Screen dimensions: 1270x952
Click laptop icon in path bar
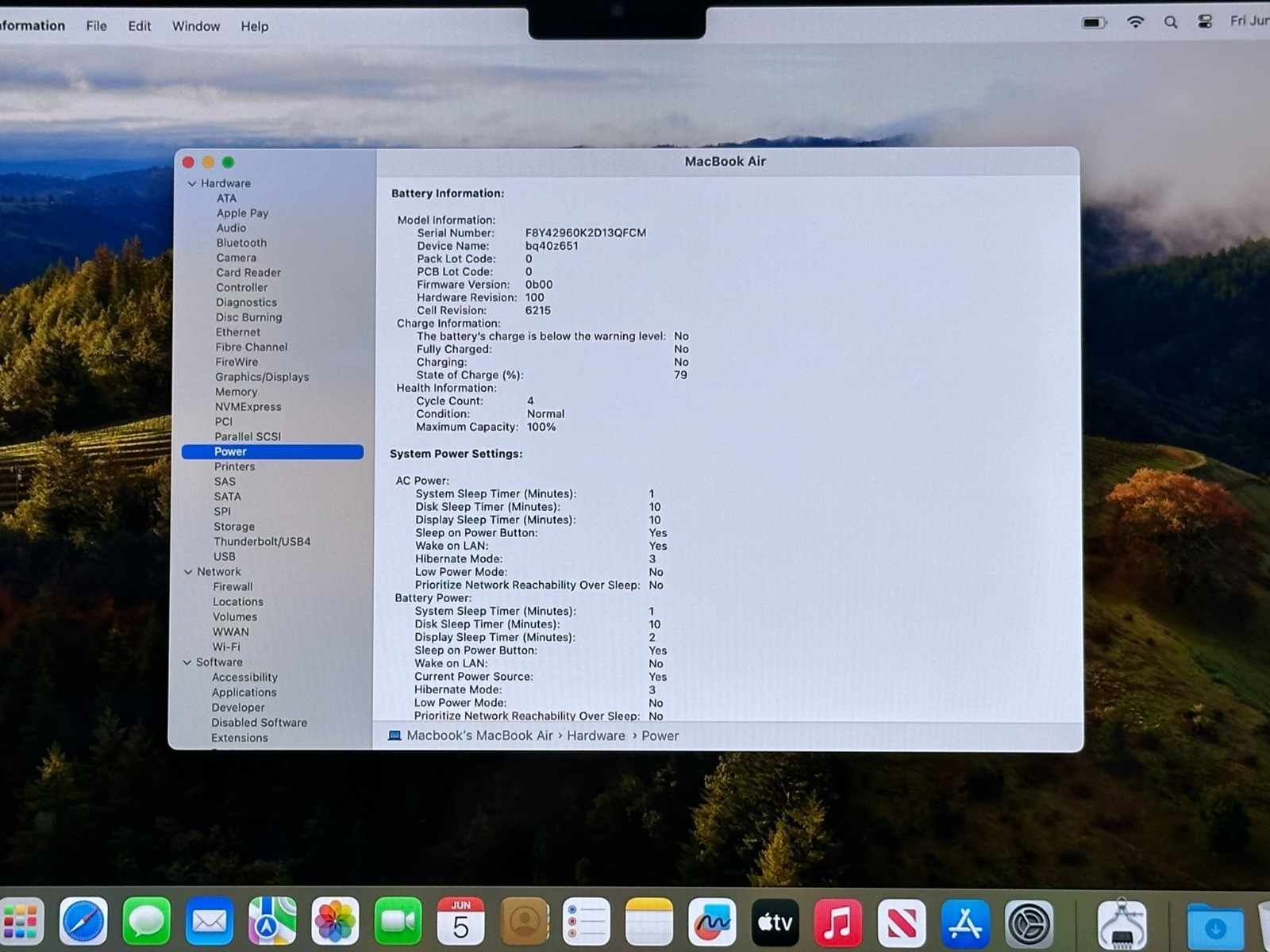tap(394, 735)
